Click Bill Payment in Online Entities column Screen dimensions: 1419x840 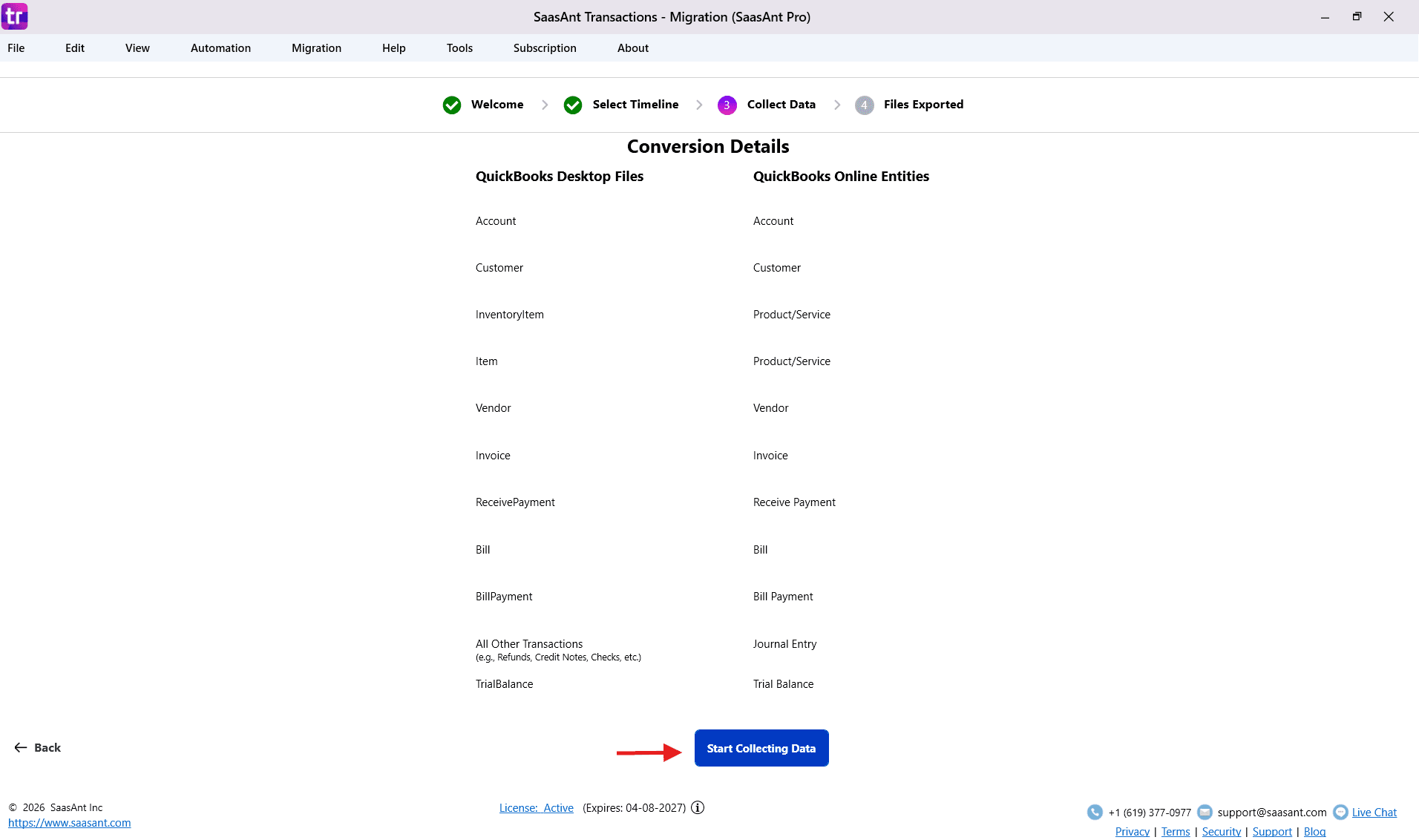(x=783, y=597)
